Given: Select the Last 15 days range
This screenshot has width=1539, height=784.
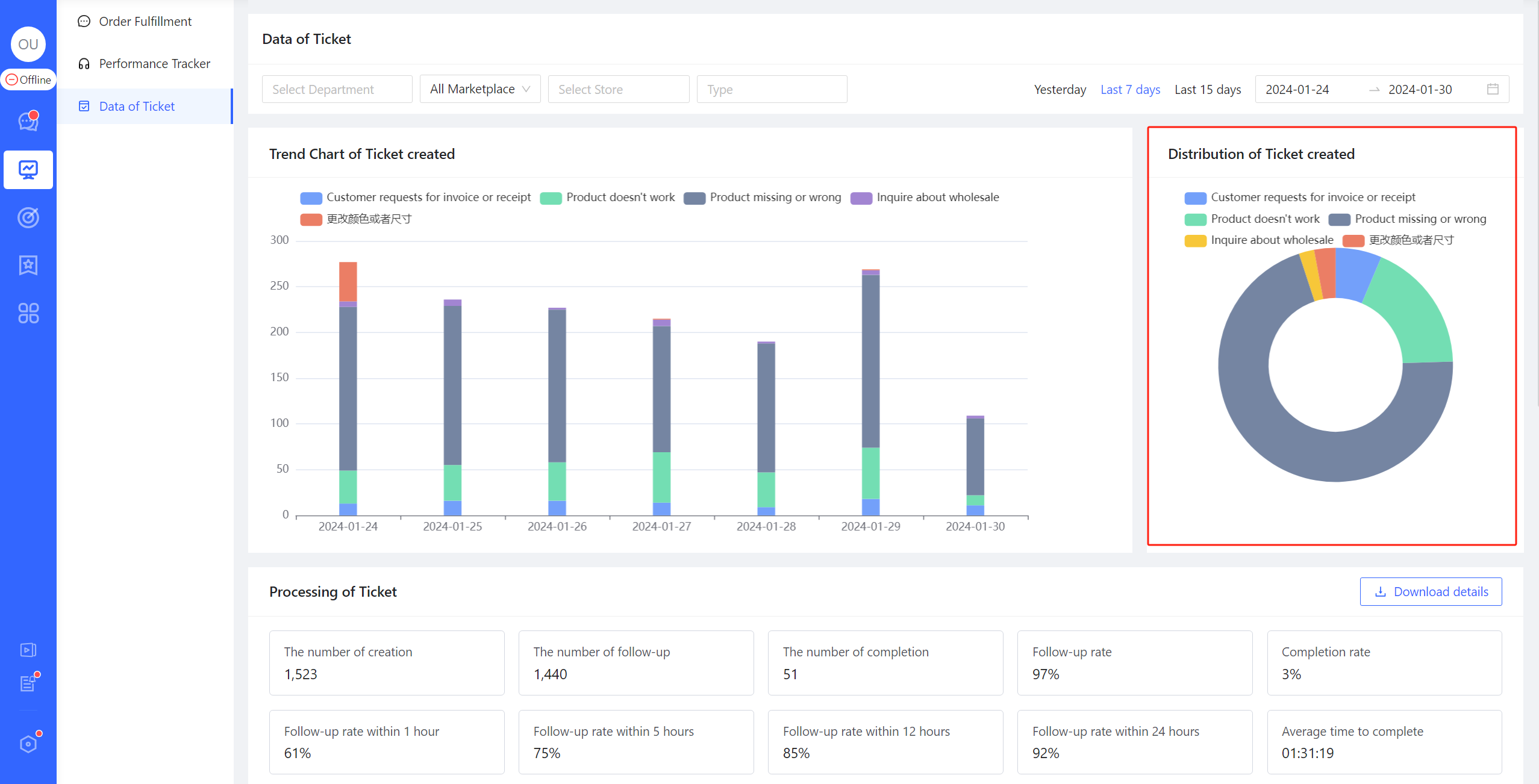Looking at the screenshot, I should 1208,90.
